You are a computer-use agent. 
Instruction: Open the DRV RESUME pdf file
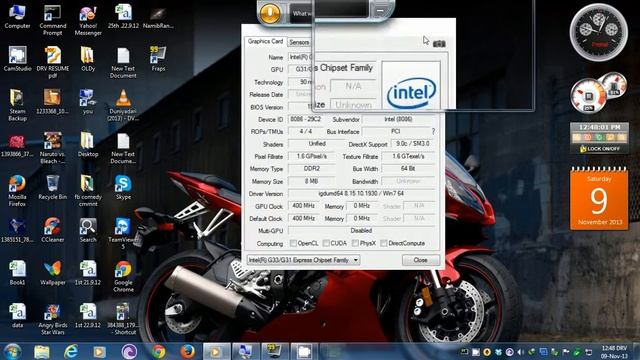(53, 62)
